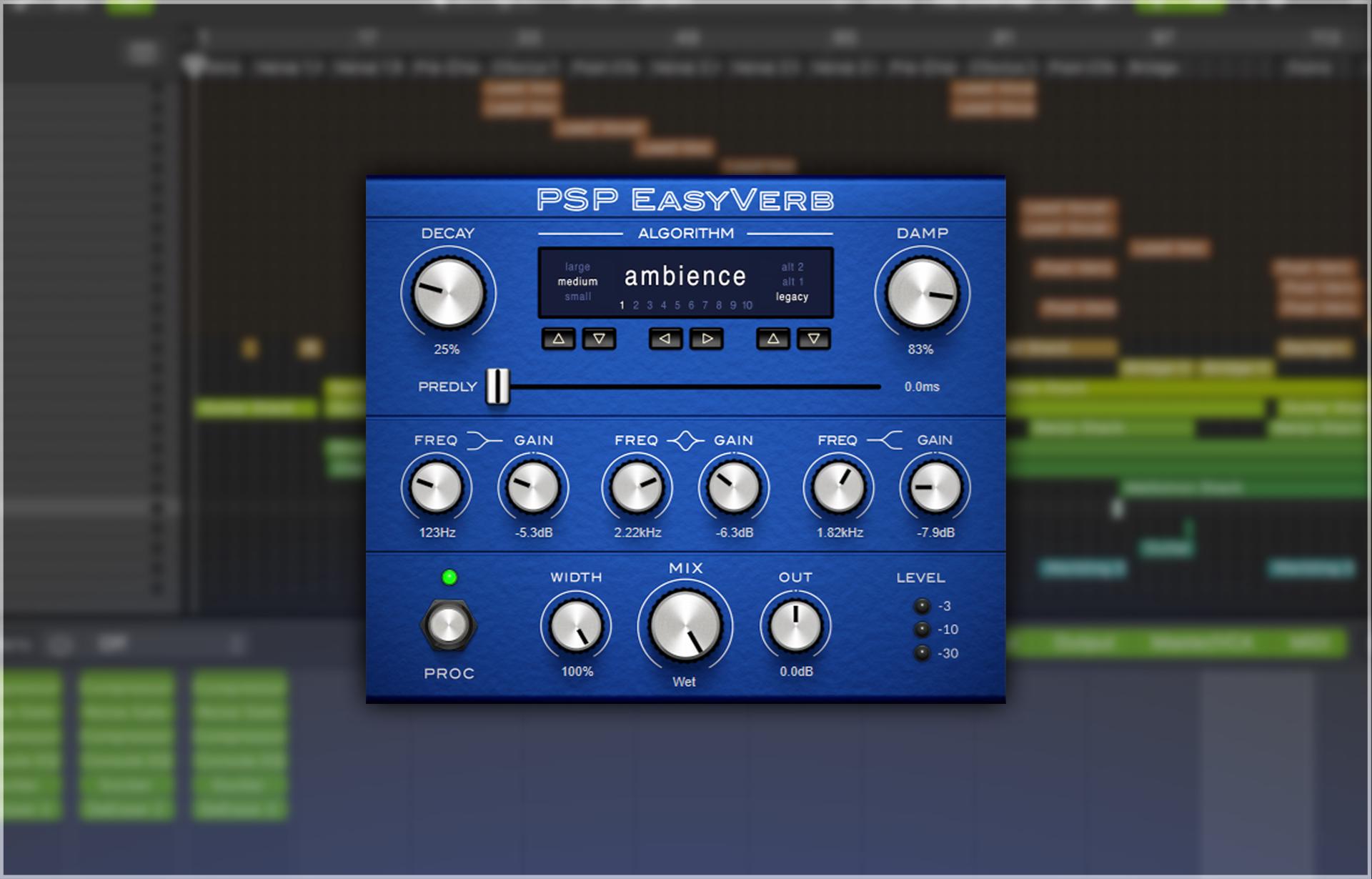Viewport: 1372px width, 879px height.
Task: Click the 123Hz frequency value
Action: [437, 532]
